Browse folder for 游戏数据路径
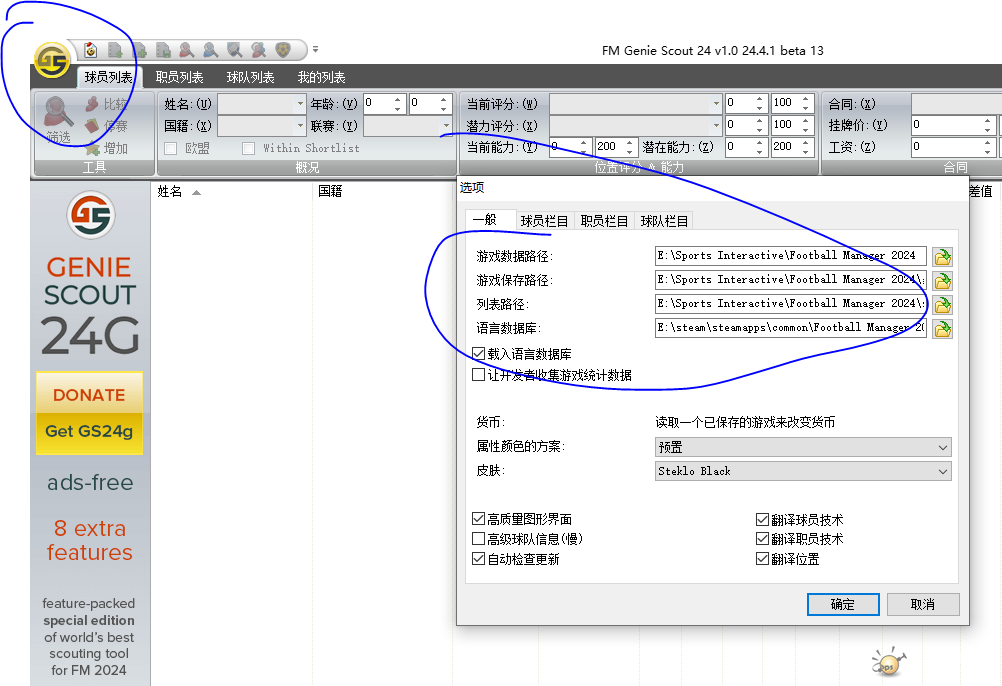The height and width of the screenshot is (686, 1002). (x=942, y=257)
